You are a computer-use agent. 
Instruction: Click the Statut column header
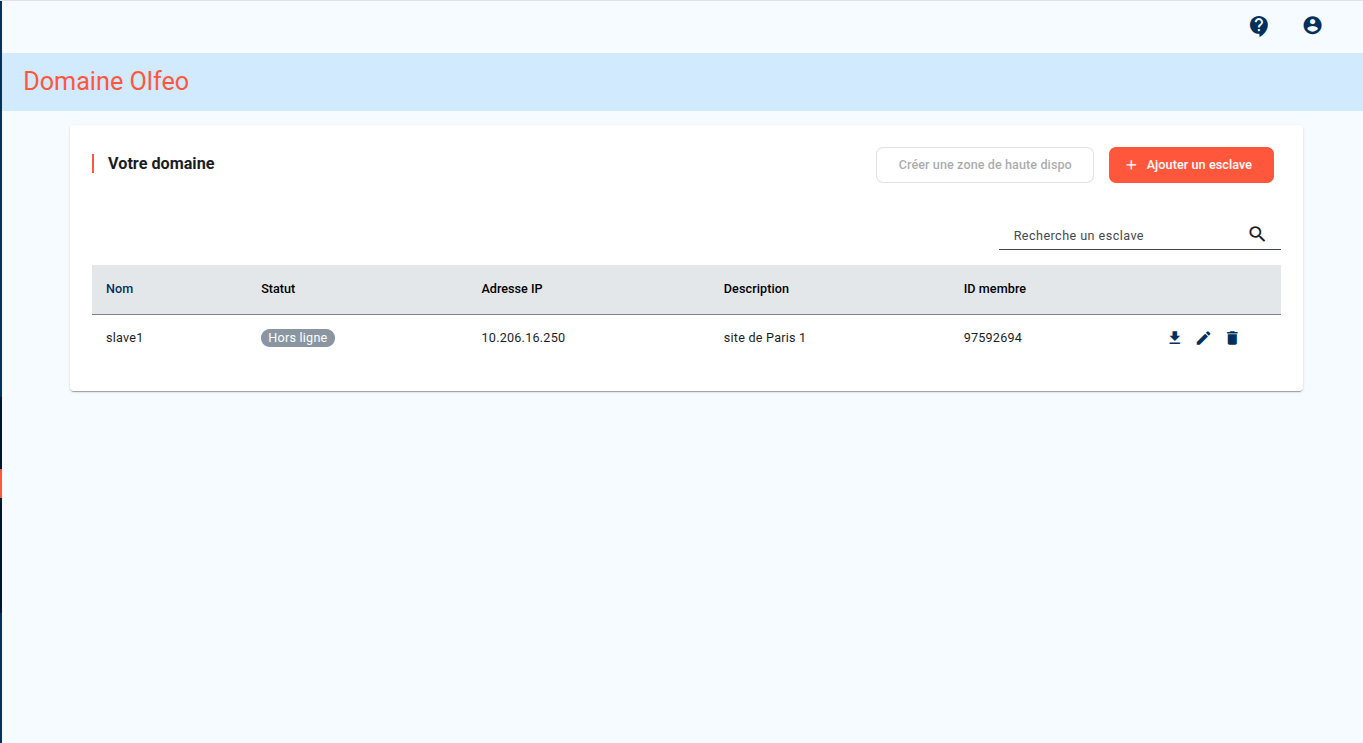[278, 289]
